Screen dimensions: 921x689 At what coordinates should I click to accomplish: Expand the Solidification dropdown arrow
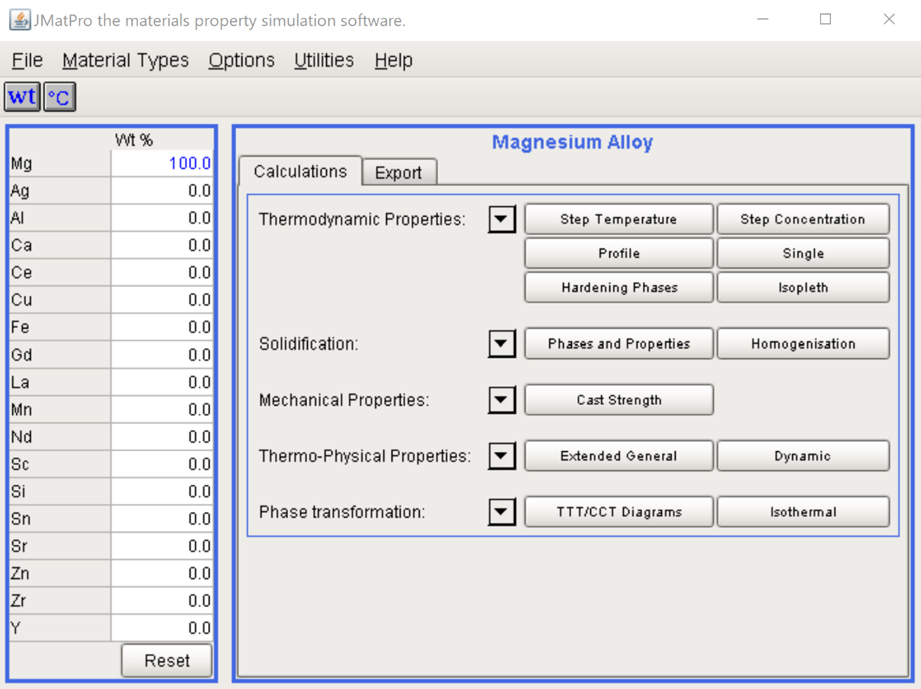coord(502,344)
